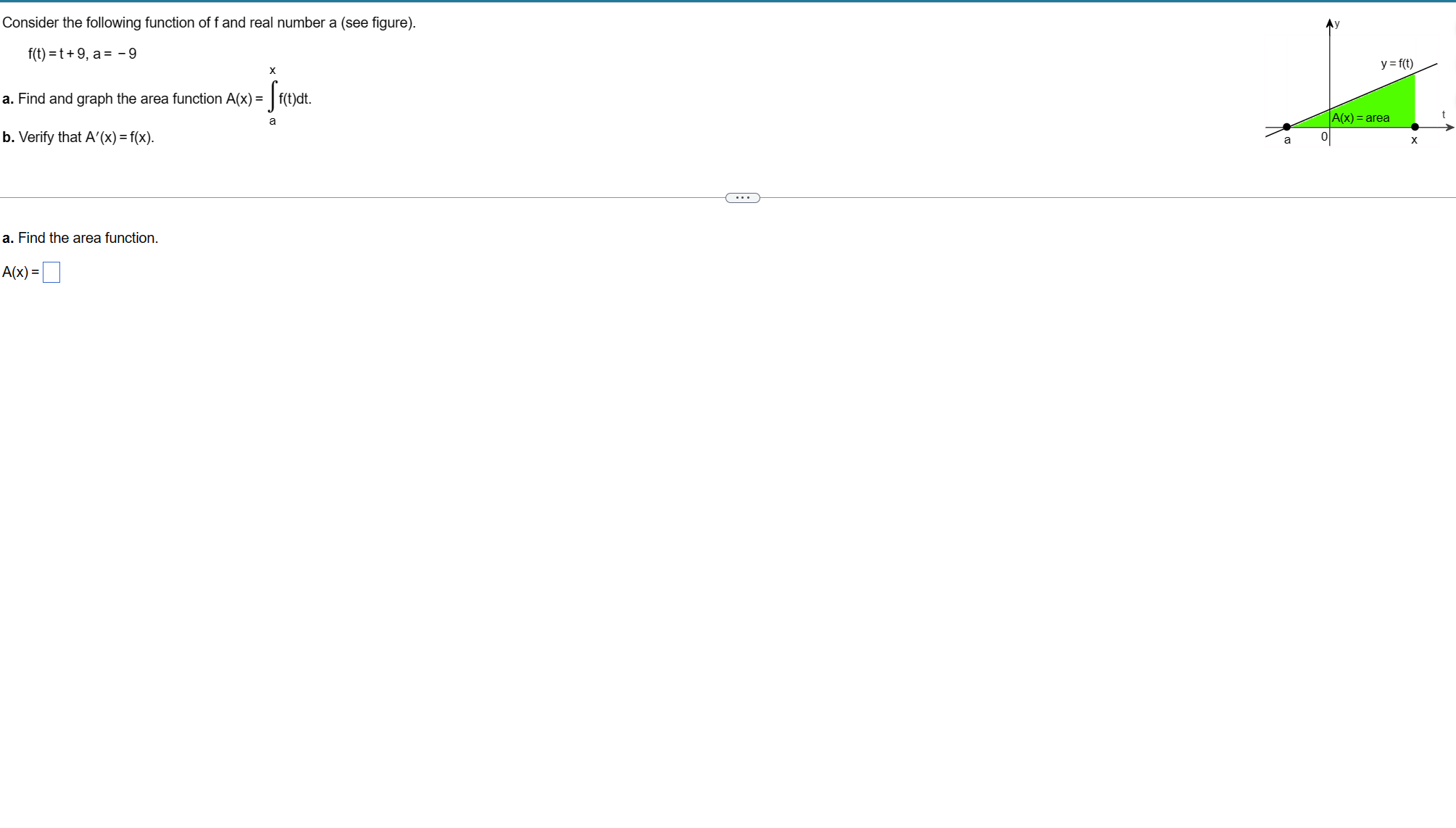Click the A(x) = area label in figure
The height and width of the screenshot is (828, 1456).
point(1360,118)
